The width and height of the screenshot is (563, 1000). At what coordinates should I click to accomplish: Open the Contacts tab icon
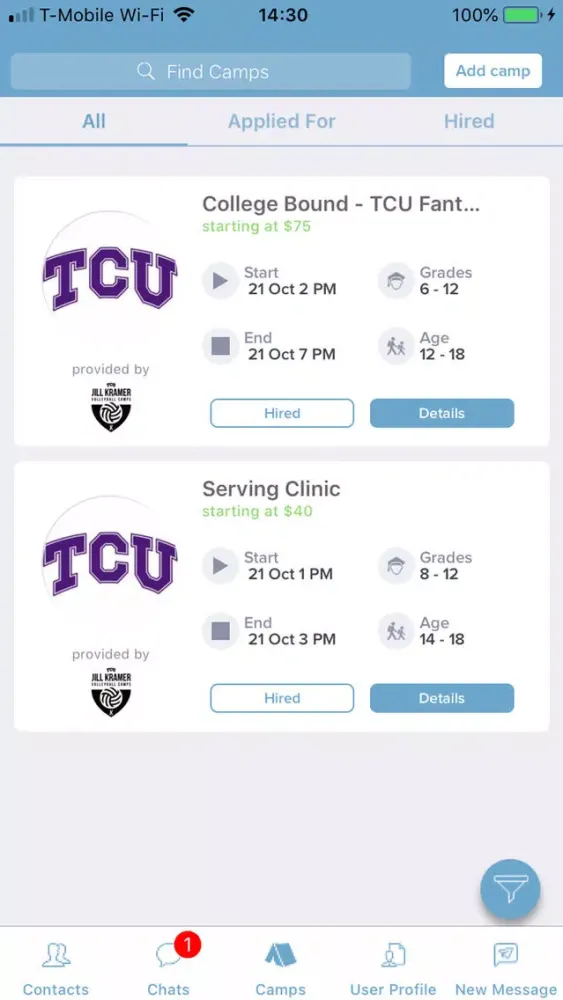(56, 955)
